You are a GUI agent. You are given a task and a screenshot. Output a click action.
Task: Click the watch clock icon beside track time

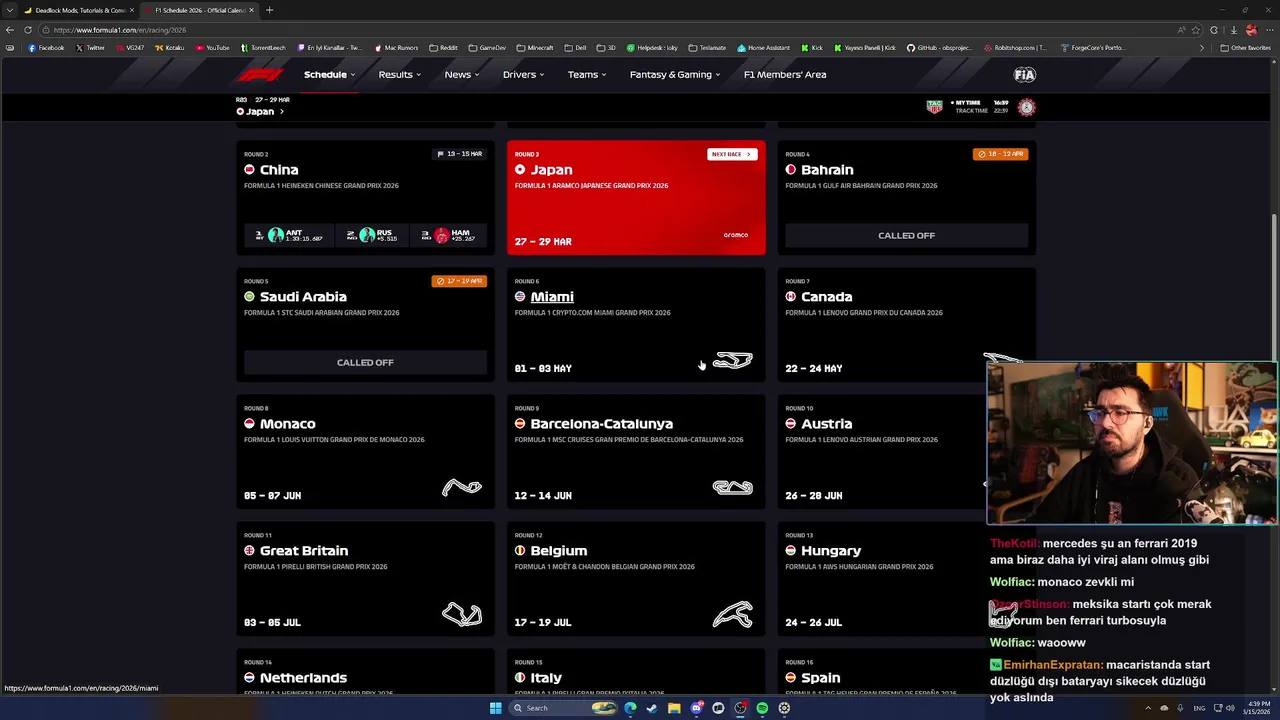point(1026,107)
